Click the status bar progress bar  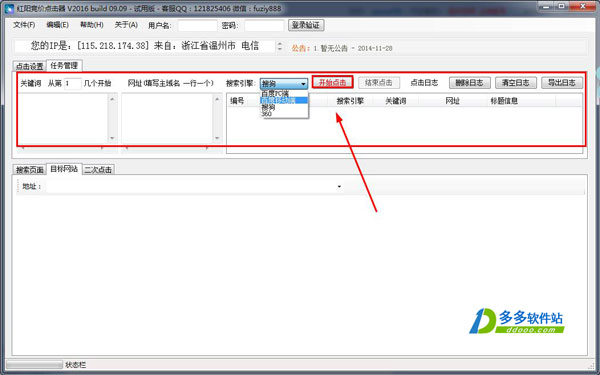click(34, 365)
